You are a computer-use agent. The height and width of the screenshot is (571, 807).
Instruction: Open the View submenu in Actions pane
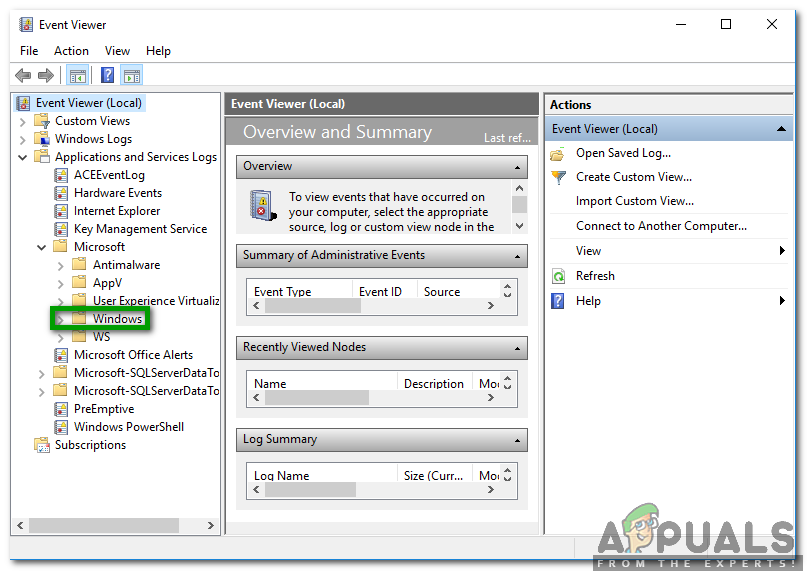click(669, 251)
